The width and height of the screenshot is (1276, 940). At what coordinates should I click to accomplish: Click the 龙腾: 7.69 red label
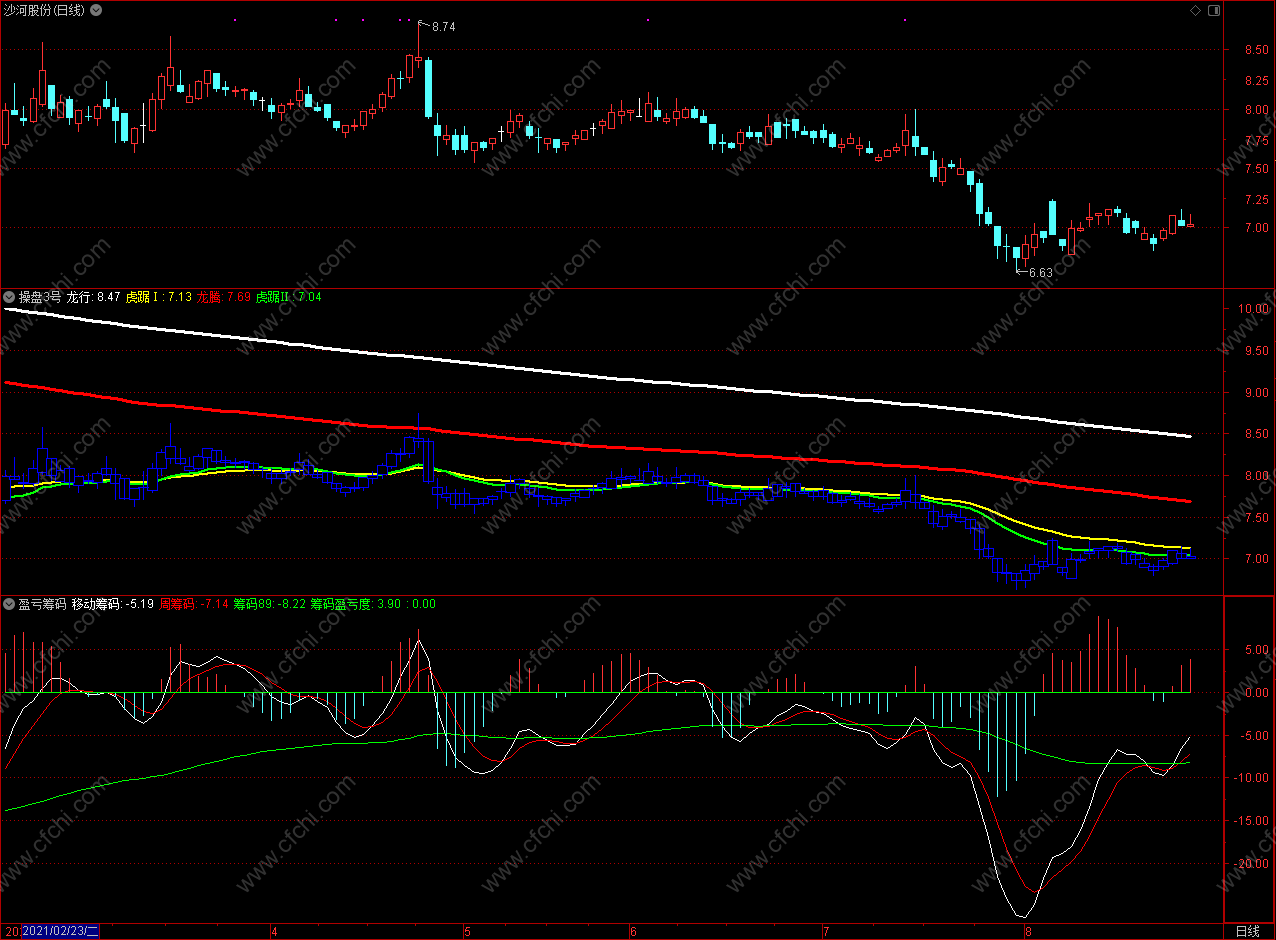(x=224, y=297)
